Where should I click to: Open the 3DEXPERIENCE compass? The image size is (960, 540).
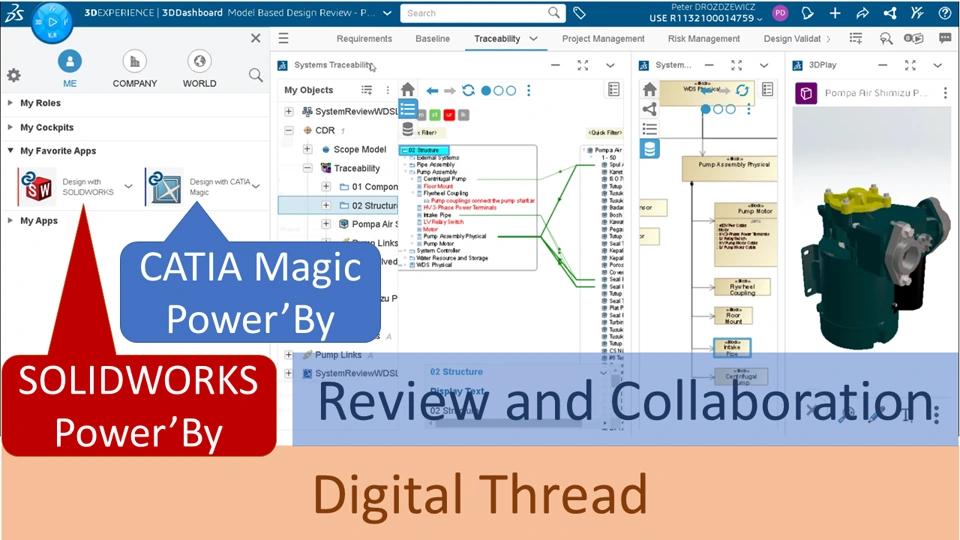tap(52, 22)
